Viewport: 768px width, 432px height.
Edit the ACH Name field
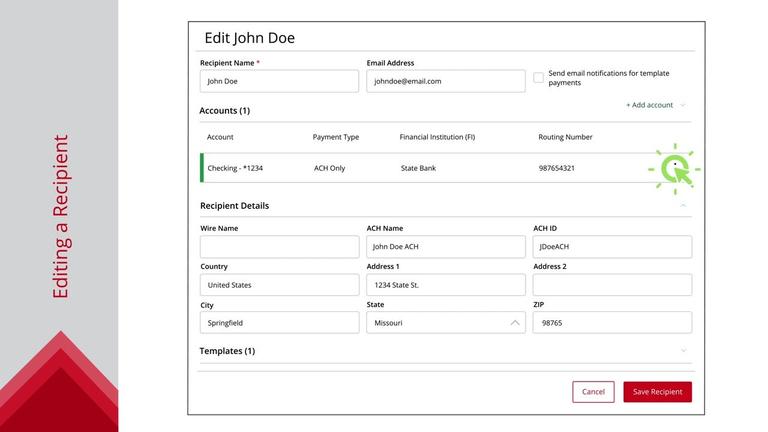click(x=446, y=246)
